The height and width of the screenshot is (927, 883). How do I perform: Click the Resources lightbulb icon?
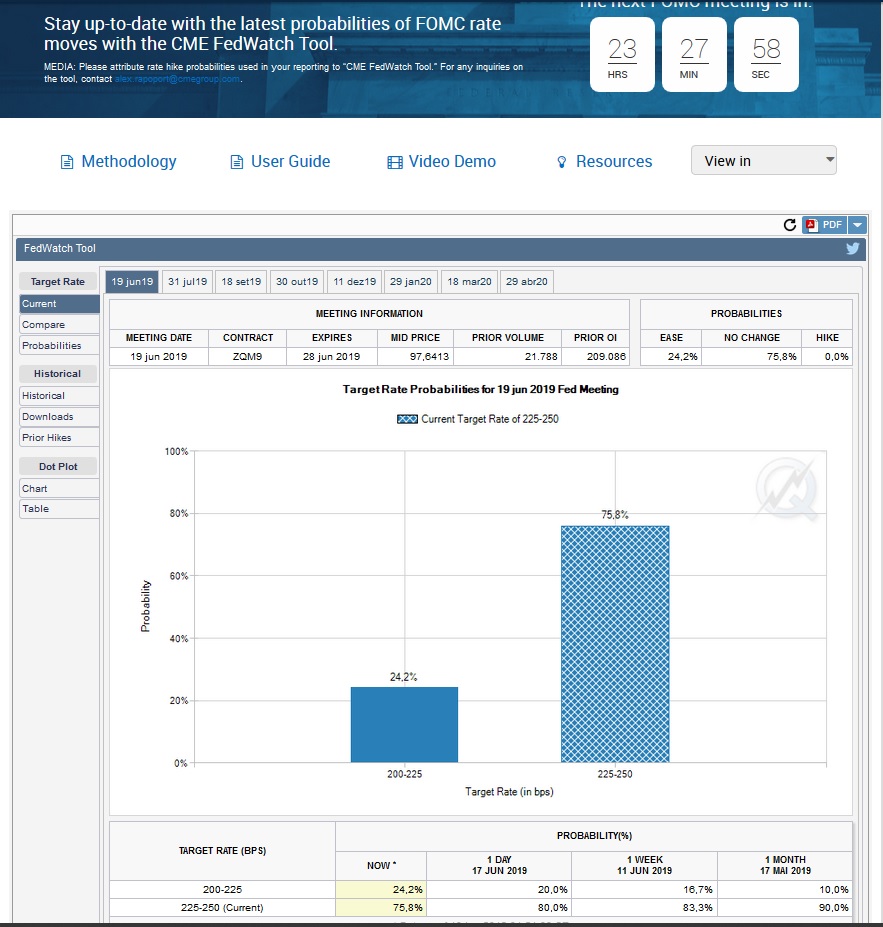[562, 162]
